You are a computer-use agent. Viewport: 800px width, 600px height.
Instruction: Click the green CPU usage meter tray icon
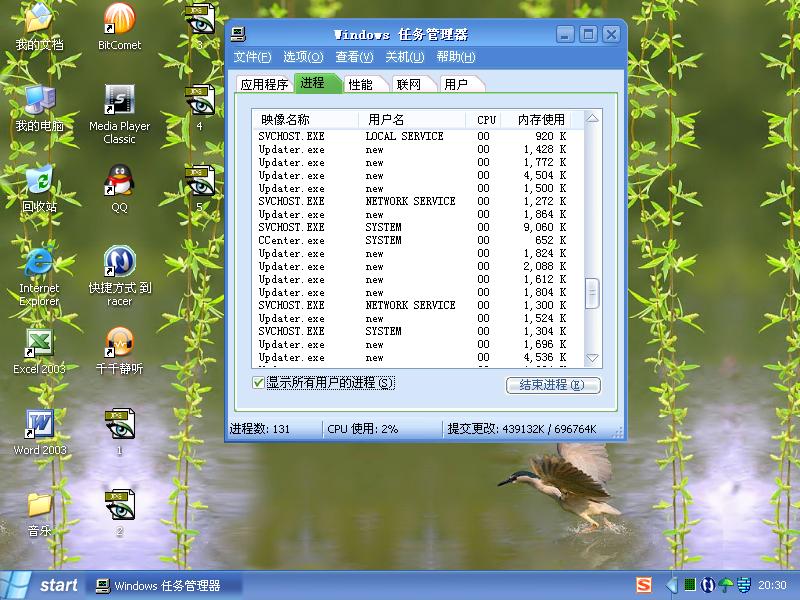690,585
